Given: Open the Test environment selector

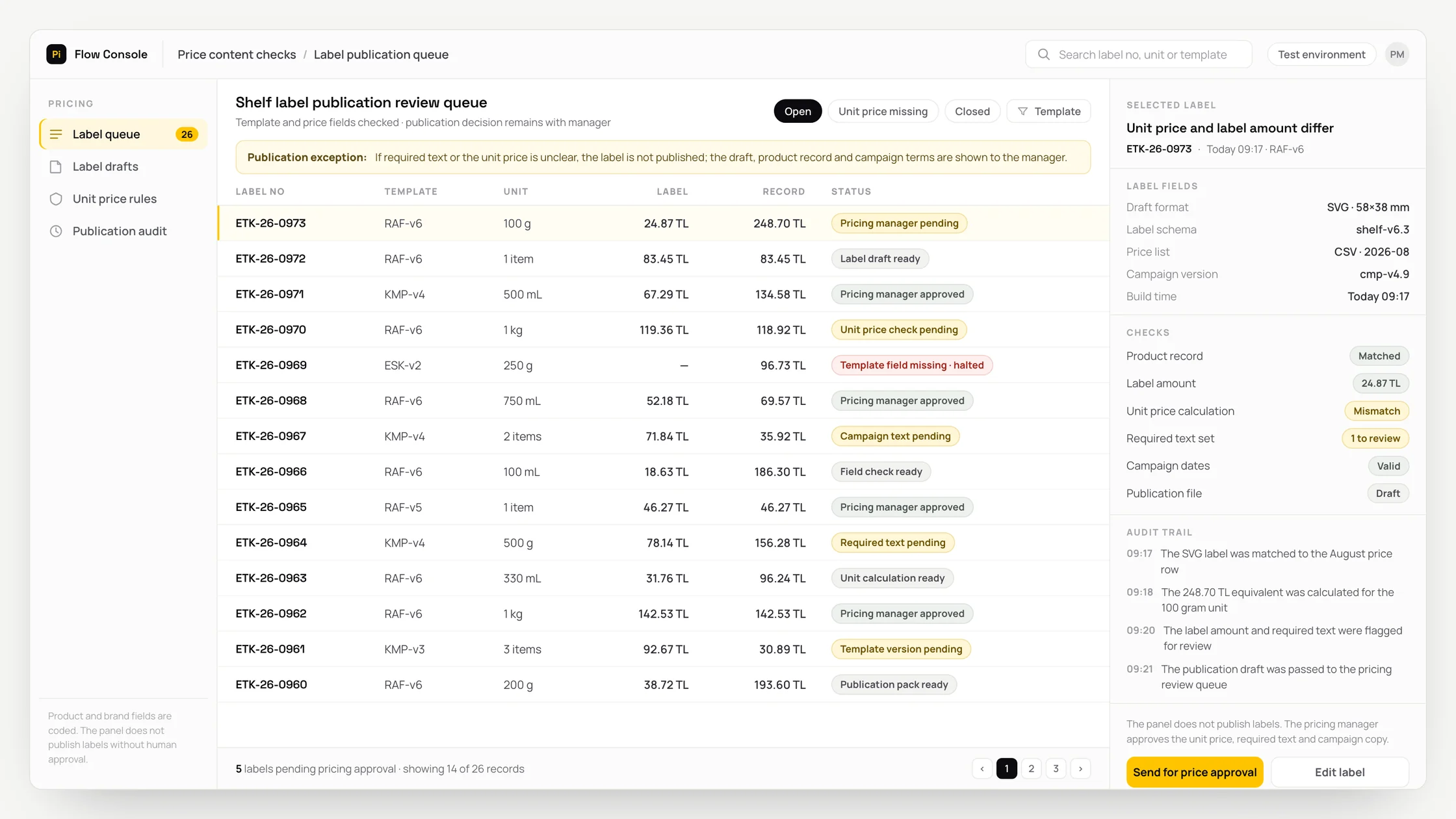Looking at the screenshot, I should tap(1321, 55).
